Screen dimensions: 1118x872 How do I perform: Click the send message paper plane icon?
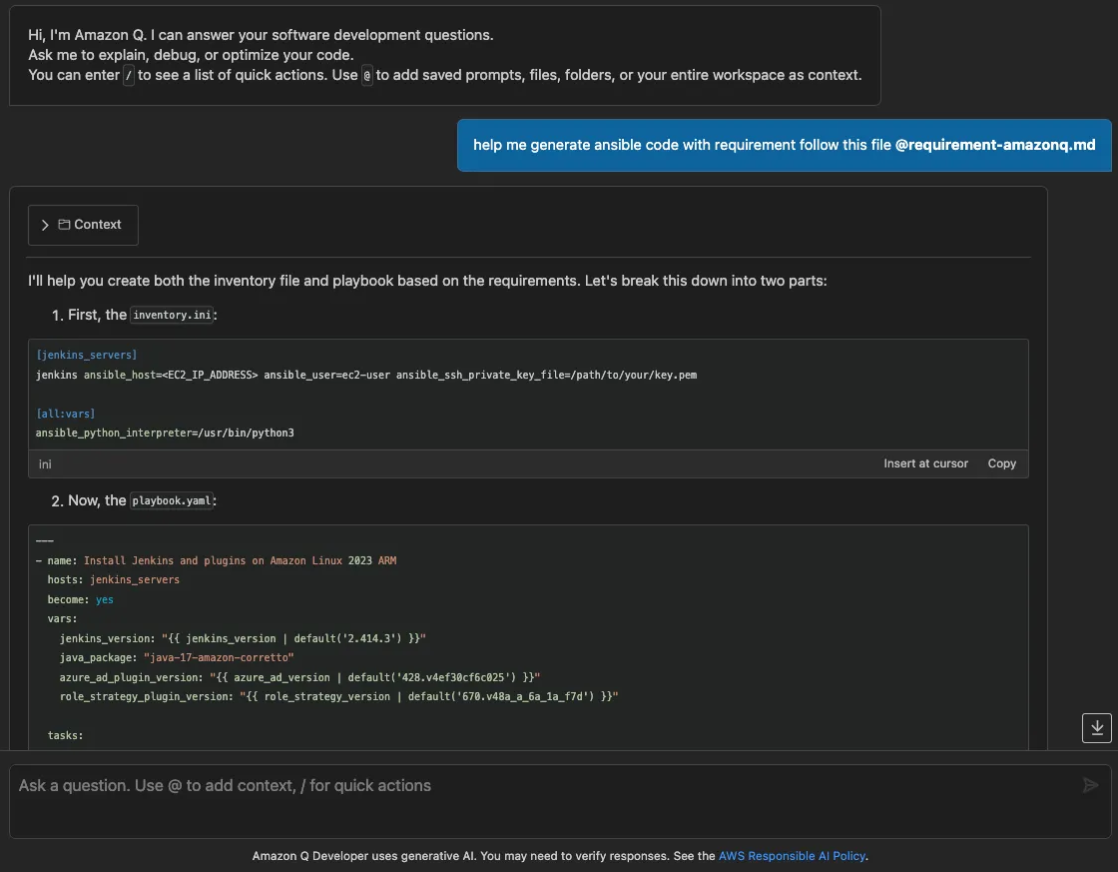tap(1090, 786)
